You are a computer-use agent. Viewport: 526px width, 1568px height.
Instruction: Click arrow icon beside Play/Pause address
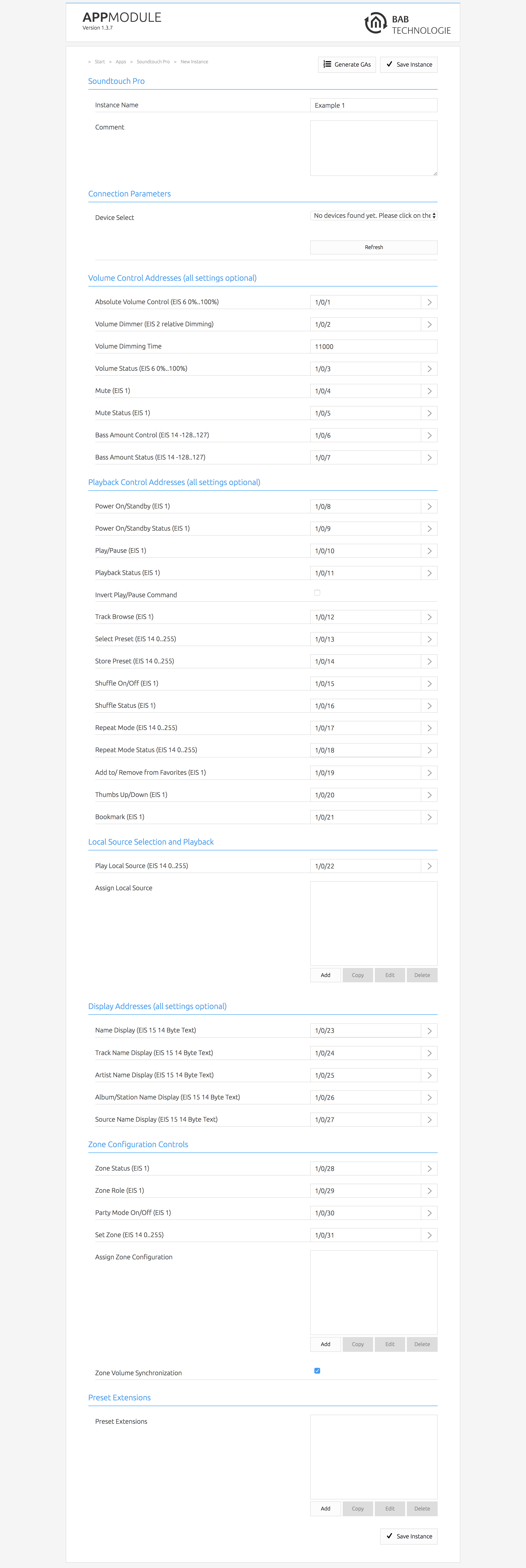(x=429, y=551)
